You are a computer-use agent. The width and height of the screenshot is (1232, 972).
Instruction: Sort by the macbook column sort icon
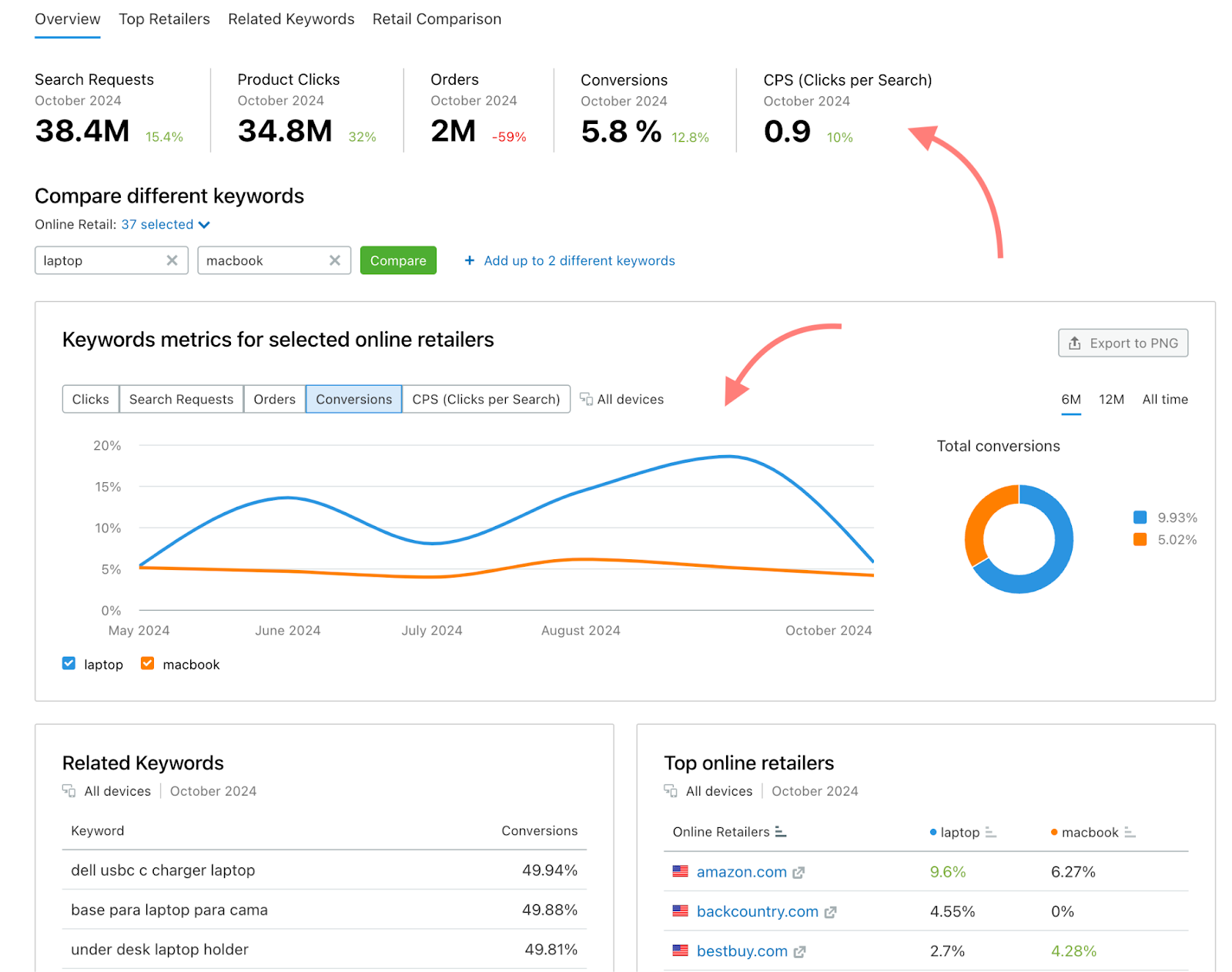pos(1130,833)
